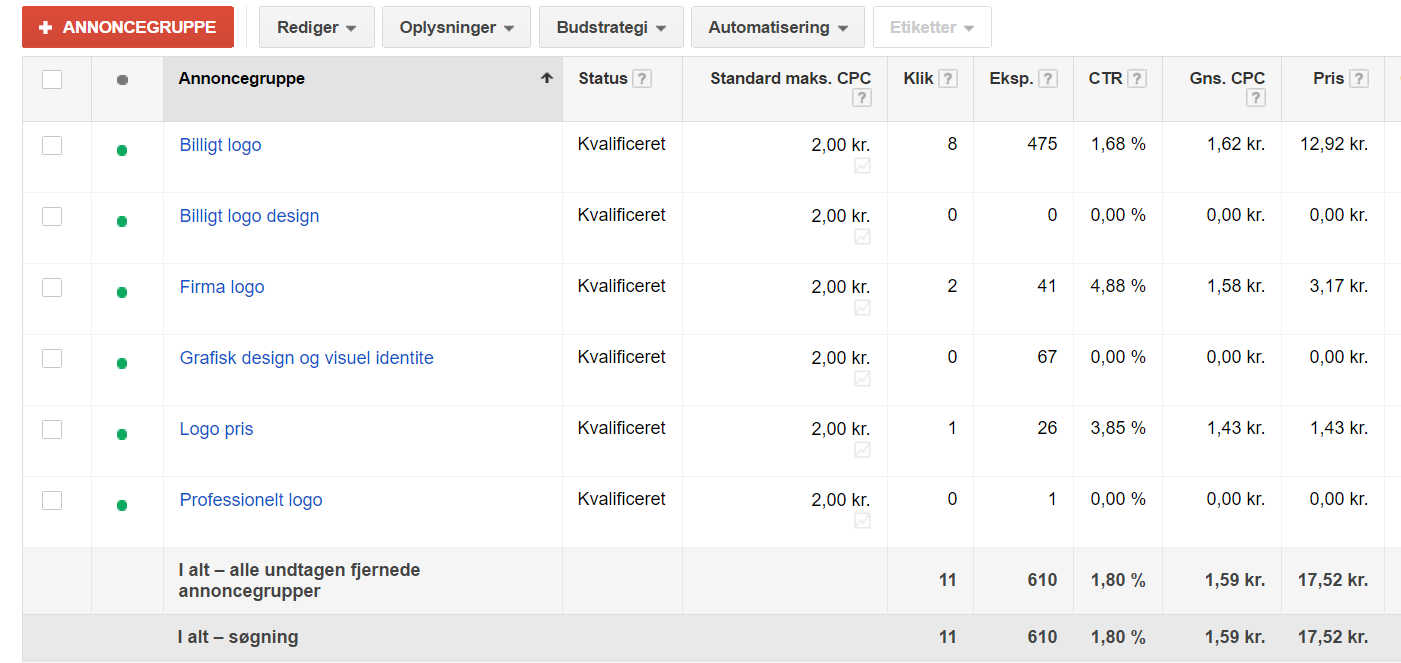Click the bid chart icon in Grafisk design row
Image resolution: width=1401 pixels, height=663 pixels.
[x=862, y=379]
